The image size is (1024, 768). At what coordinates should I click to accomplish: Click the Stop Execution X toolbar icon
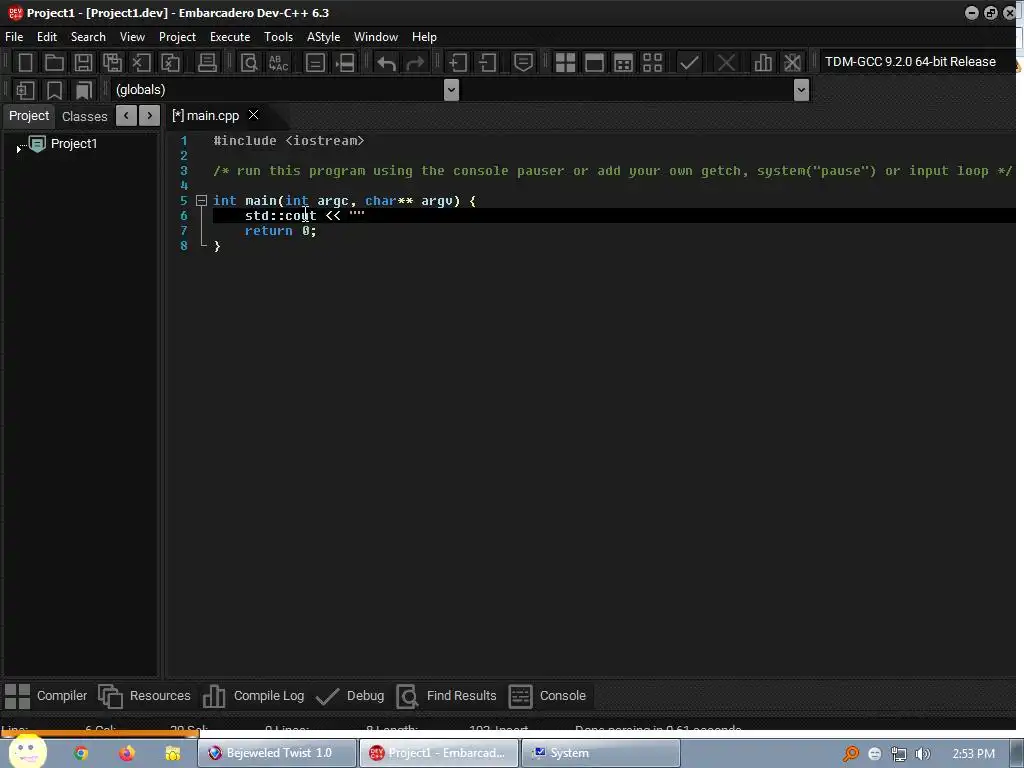(x=726, y=63)
